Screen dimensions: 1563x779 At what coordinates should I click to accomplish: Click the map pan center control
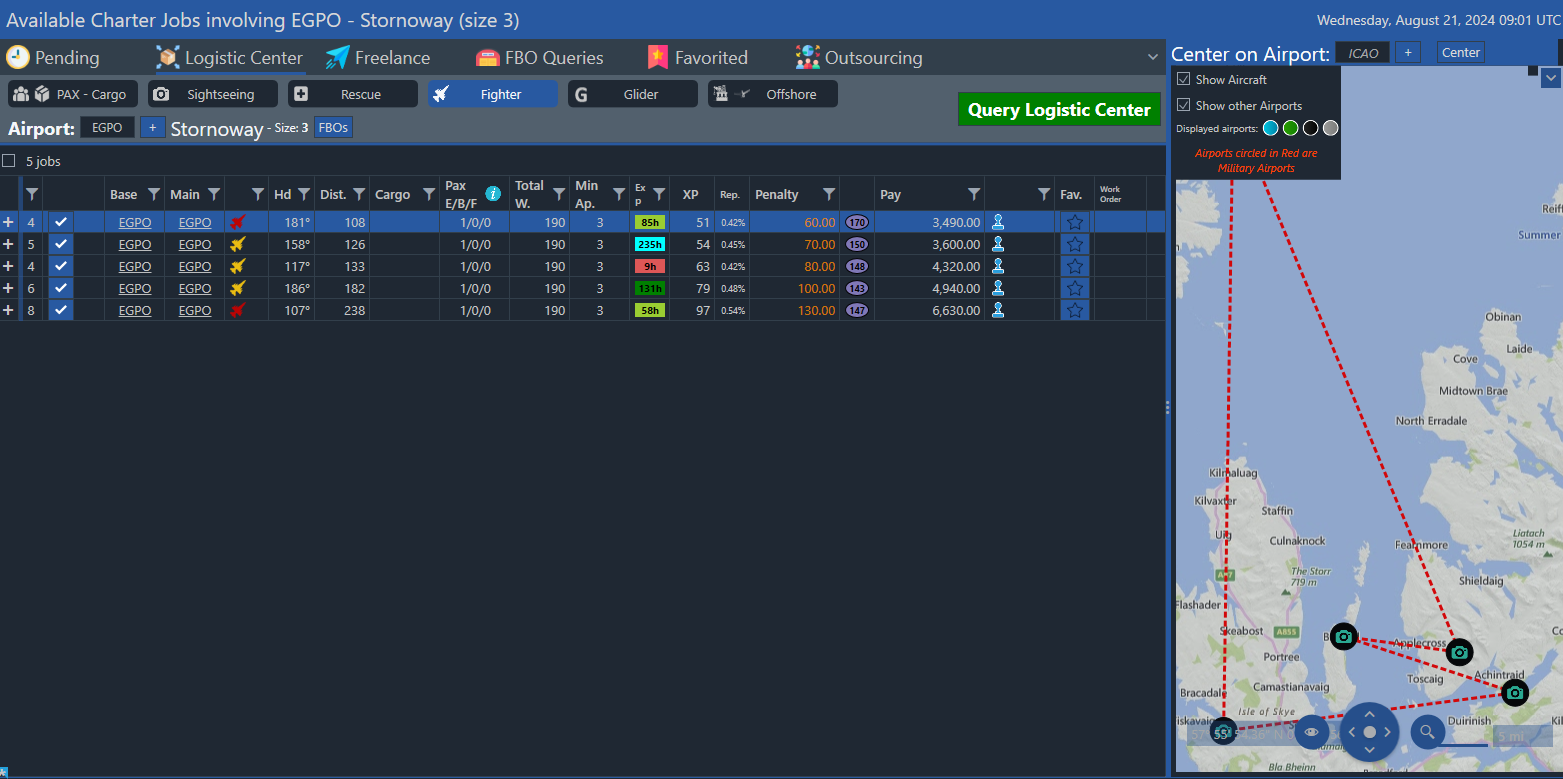[1369, 732]
